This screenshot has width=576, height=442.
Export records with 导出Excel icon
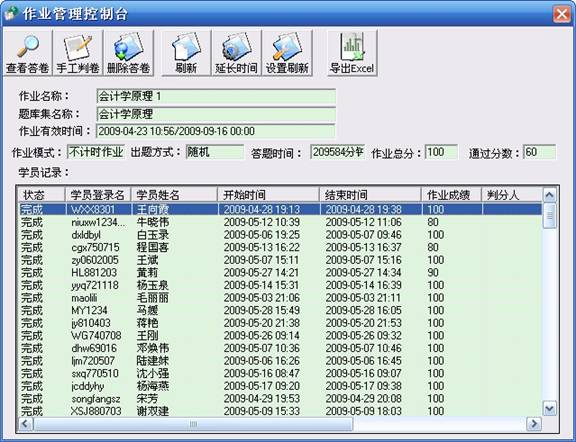coord(352,53)
